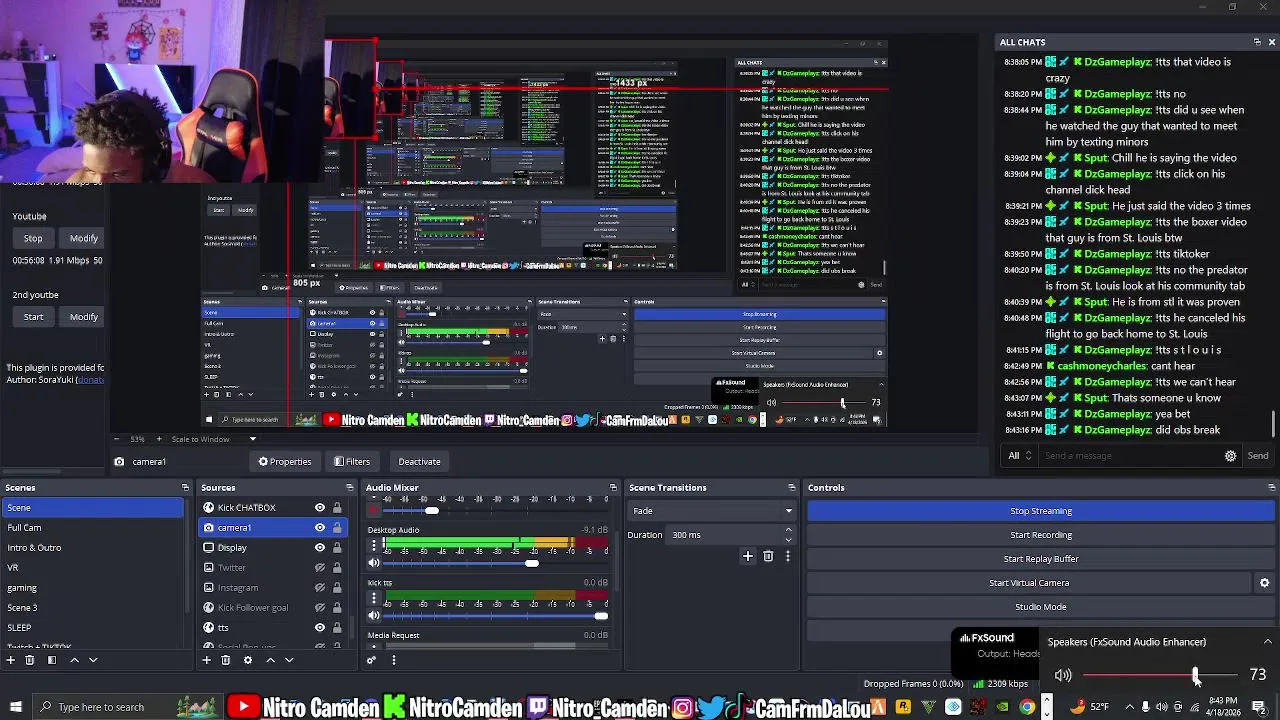Show the Instagram source

coord(320,588)
